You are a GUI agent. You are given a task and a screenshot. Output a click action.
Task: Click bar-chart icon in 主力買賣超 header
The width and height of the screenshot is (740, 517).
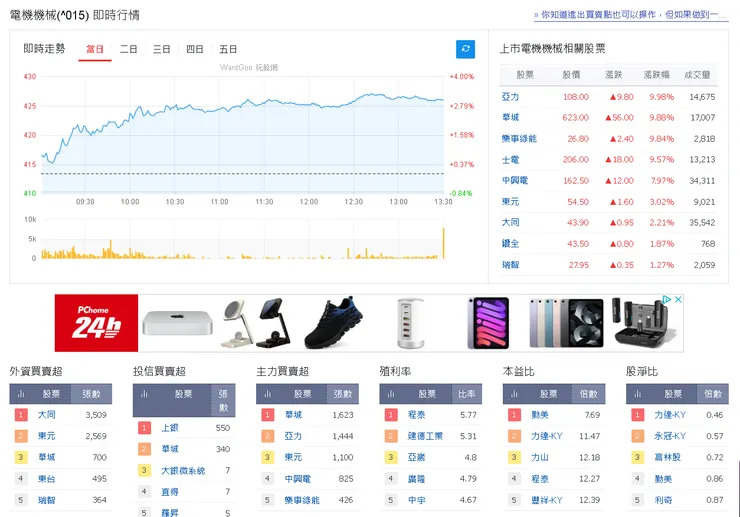pos(268,394)
